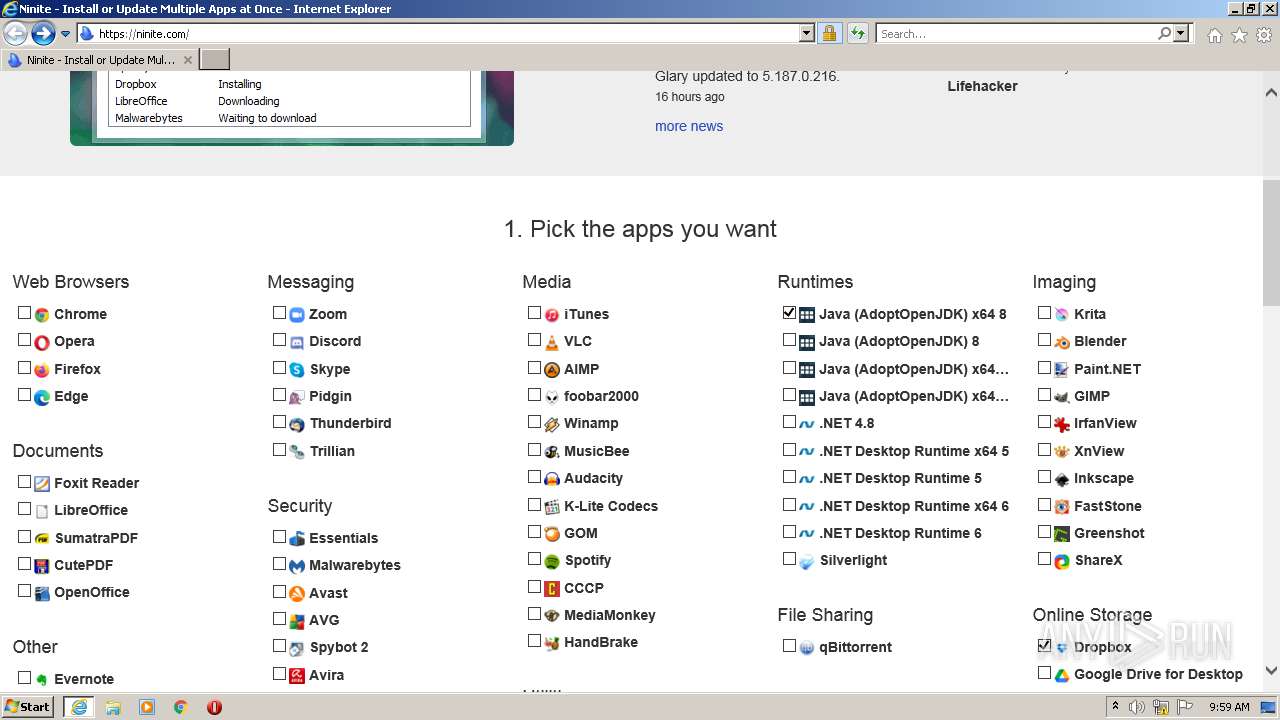Click the taskbar clock showing 9:59 AM
The height and width of the screenshot is (720, 1280).
click(1229, 707)
